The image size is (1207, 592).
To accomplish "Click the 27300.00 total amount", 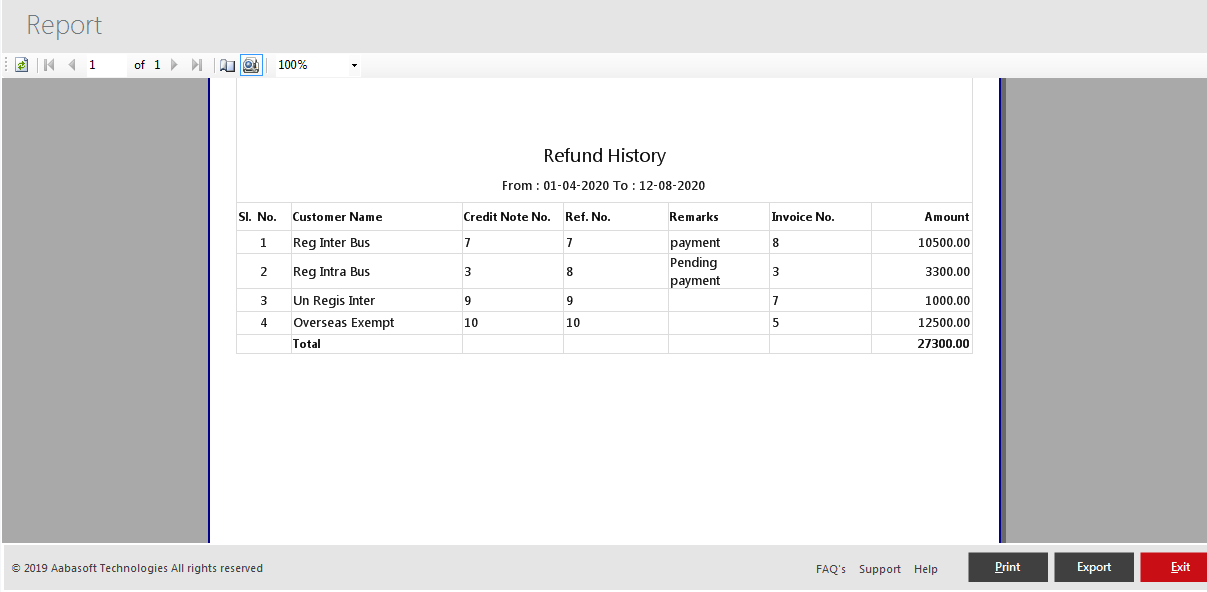I will point(944,344).
